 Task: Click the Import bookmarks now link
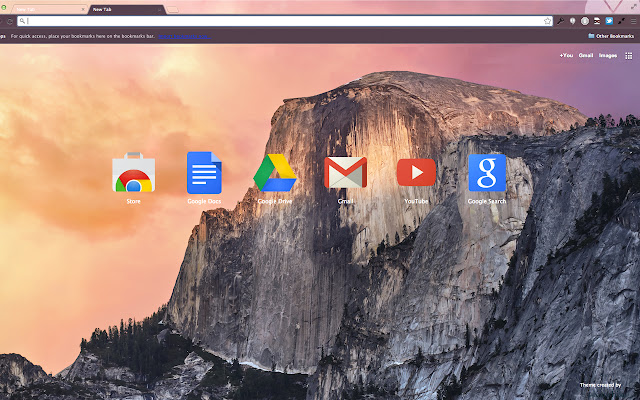pos(184,36)
